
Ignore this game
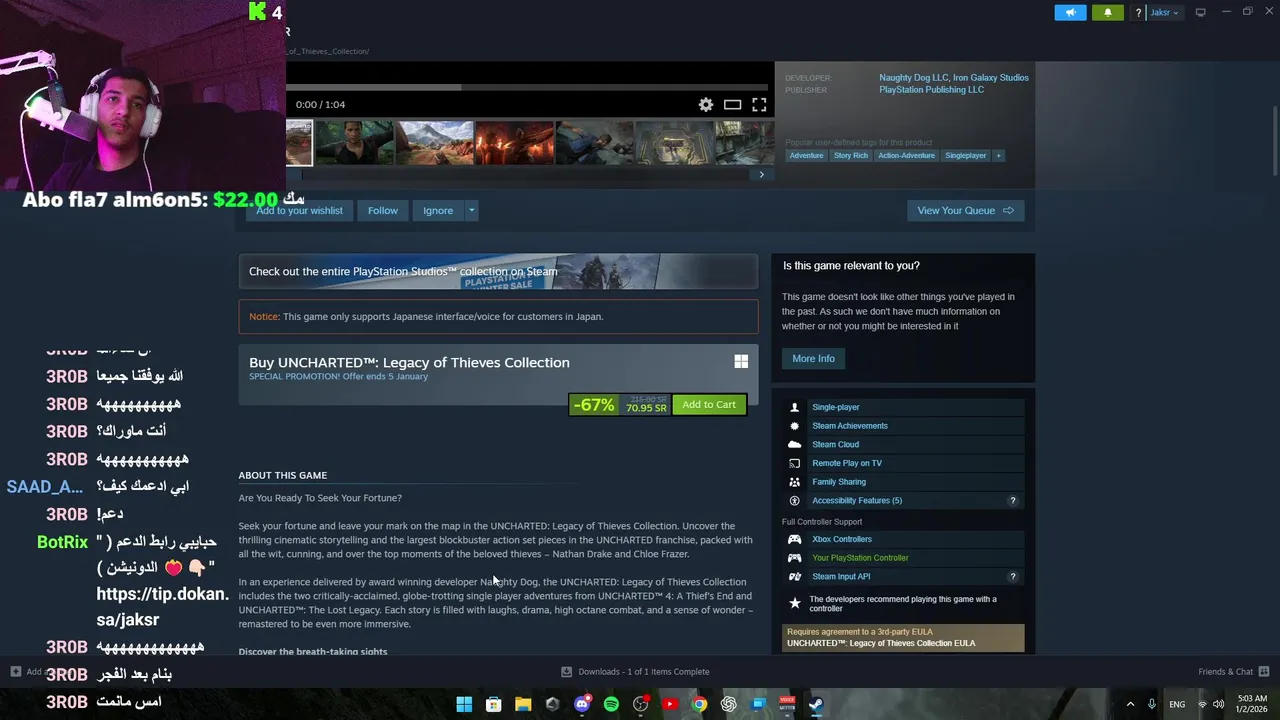coord(438,210)
